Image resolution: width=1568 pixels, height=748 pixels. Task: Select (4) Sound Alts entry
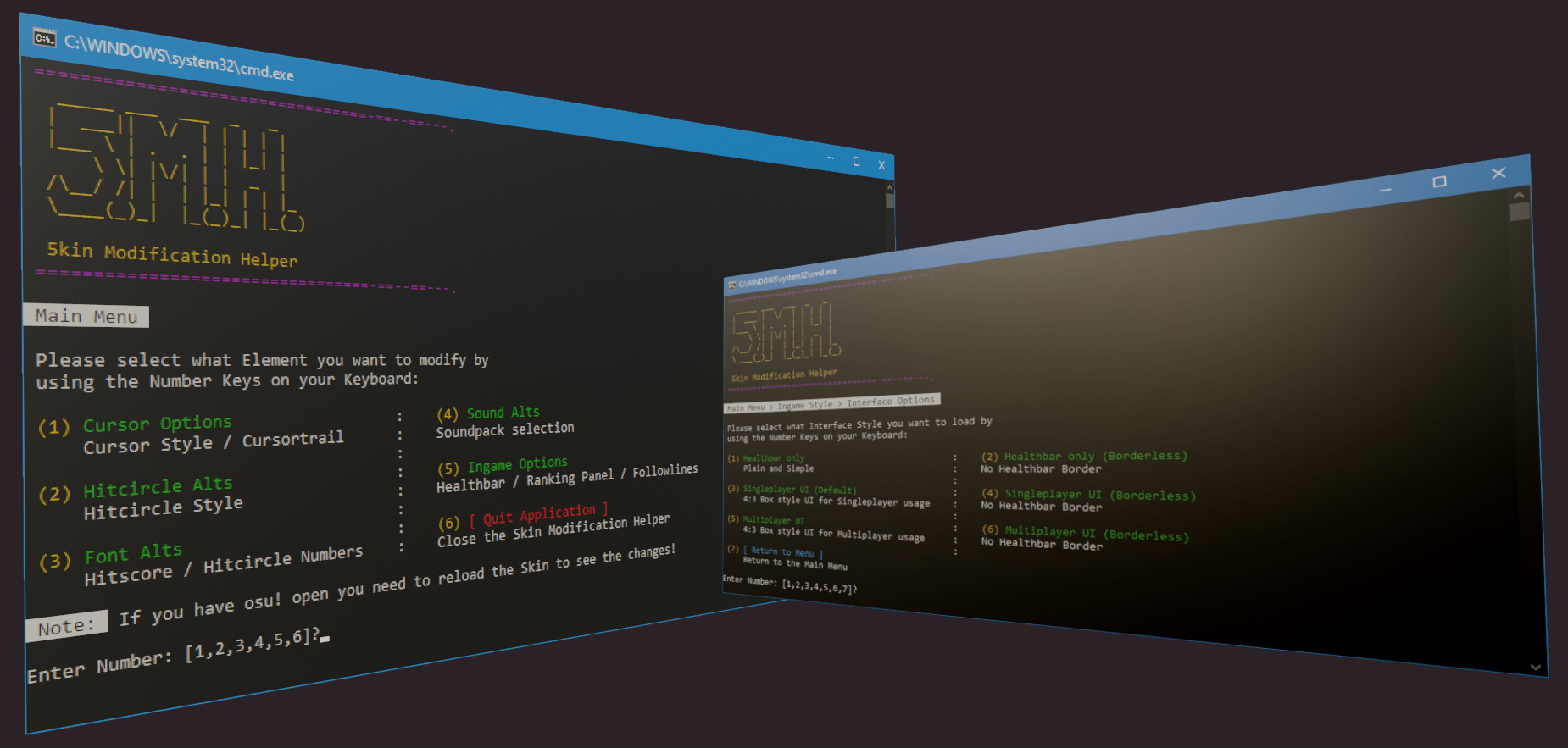coord(488,413)
